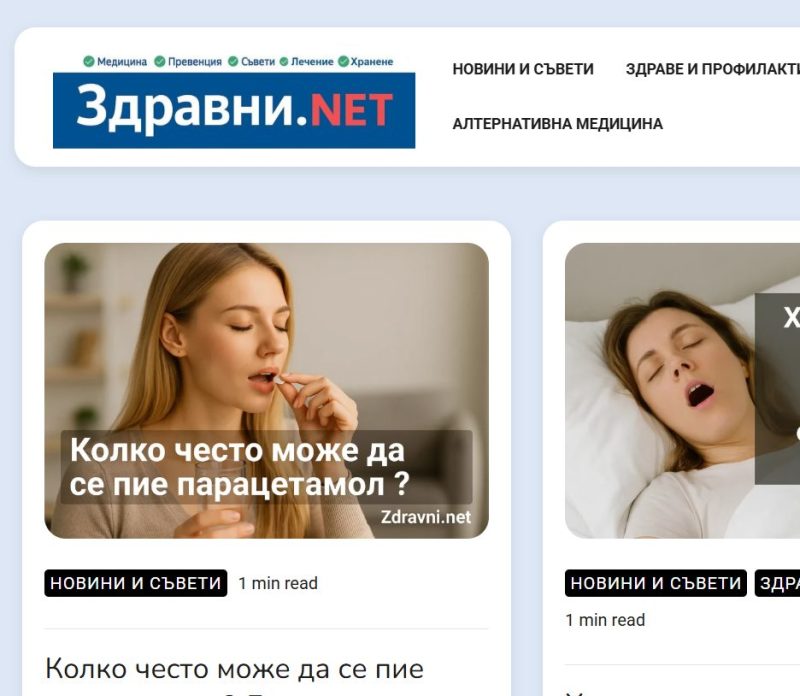
Task: Open the Новини и съвети menu item
Action: pyautogui.click(x=523, y=69)
